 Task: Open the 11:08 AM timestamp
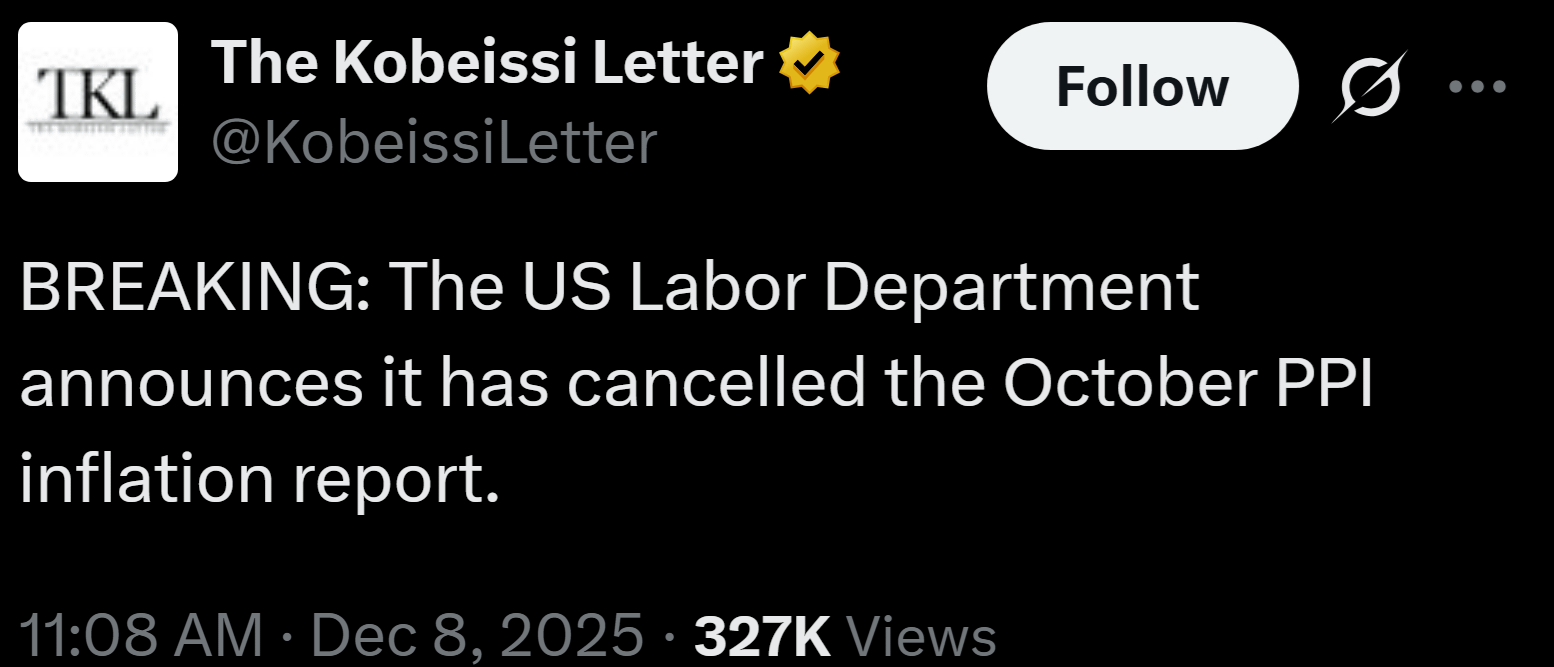click(141, 636)
